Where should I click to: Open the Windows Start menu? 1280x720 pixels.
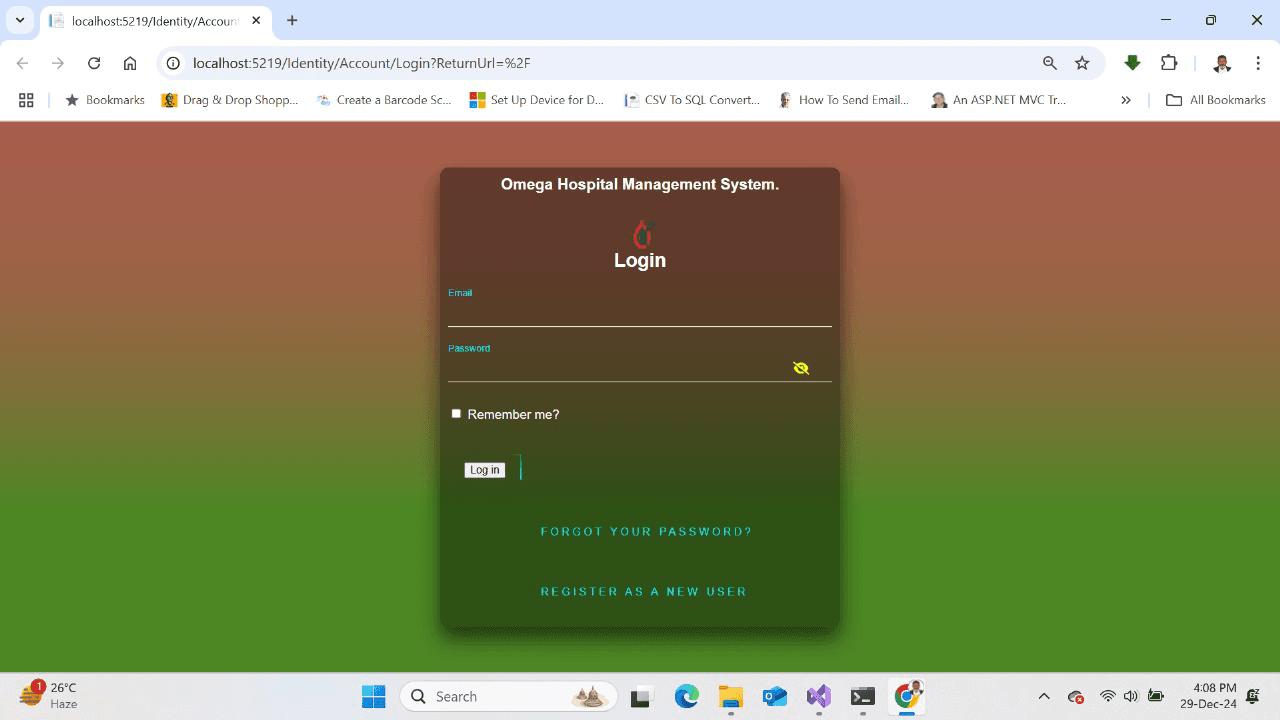[374, 696]
